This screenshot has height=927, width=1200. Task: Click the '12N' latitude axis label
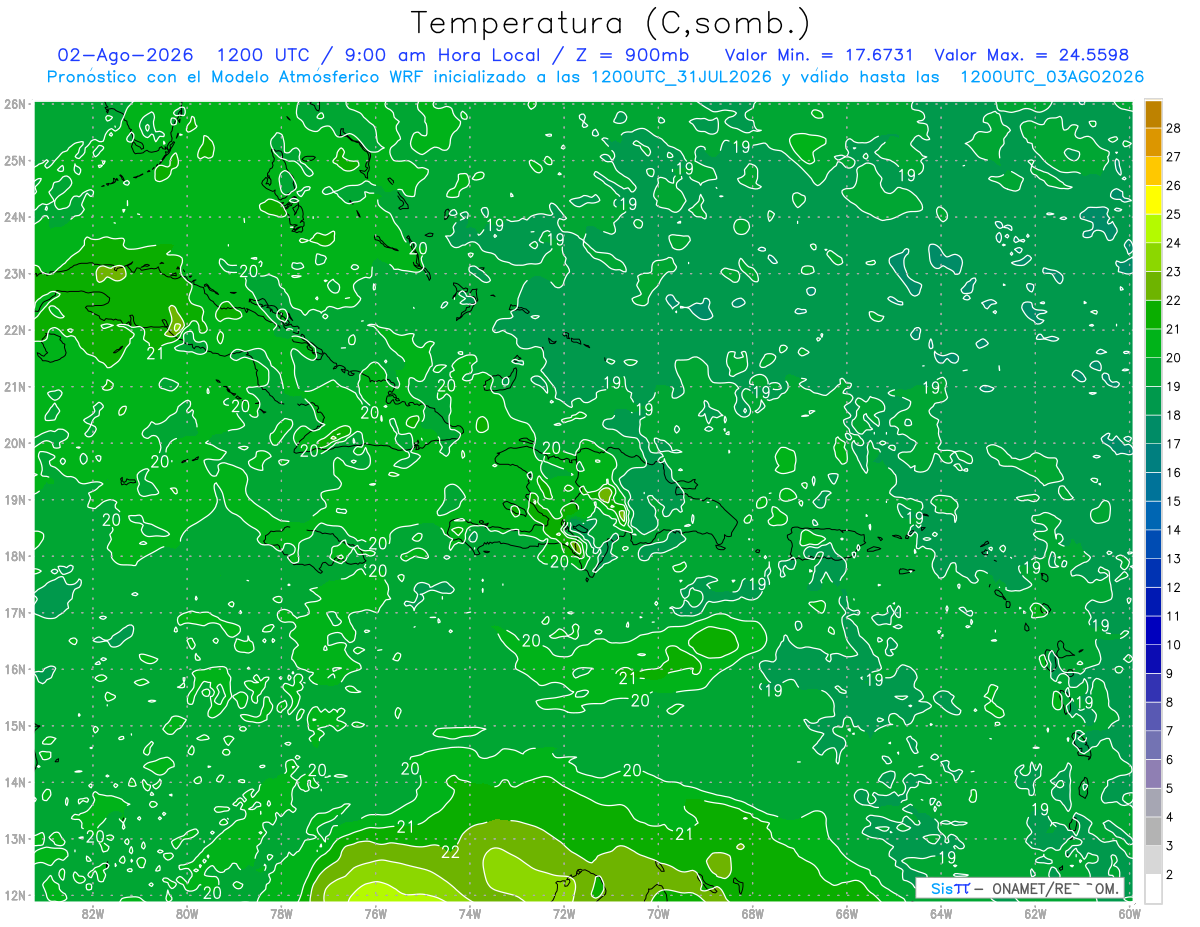coord(14,895)
